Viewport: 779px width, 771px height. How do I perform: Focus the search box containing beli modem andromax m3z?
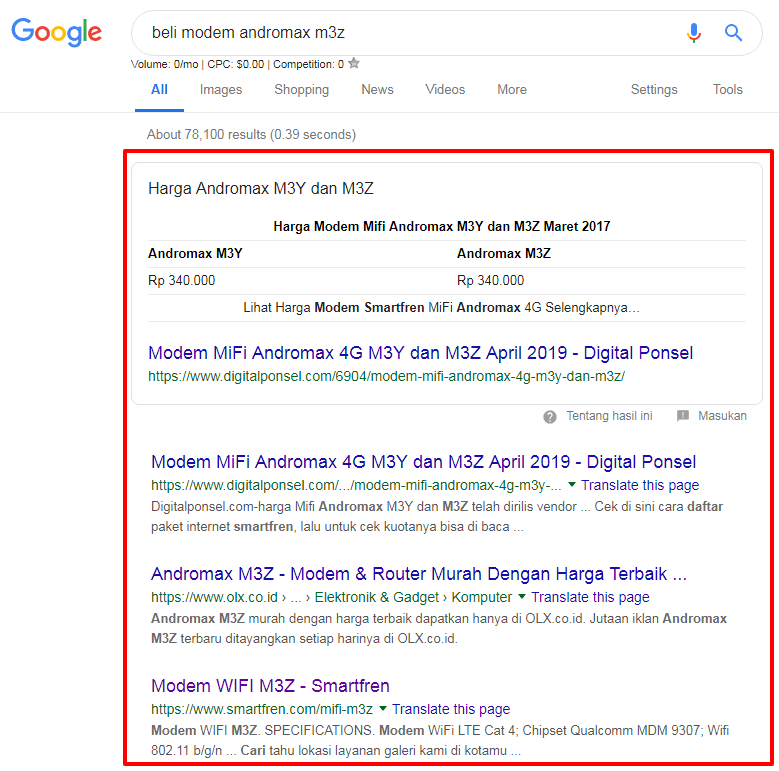click(x=400, y=33)
